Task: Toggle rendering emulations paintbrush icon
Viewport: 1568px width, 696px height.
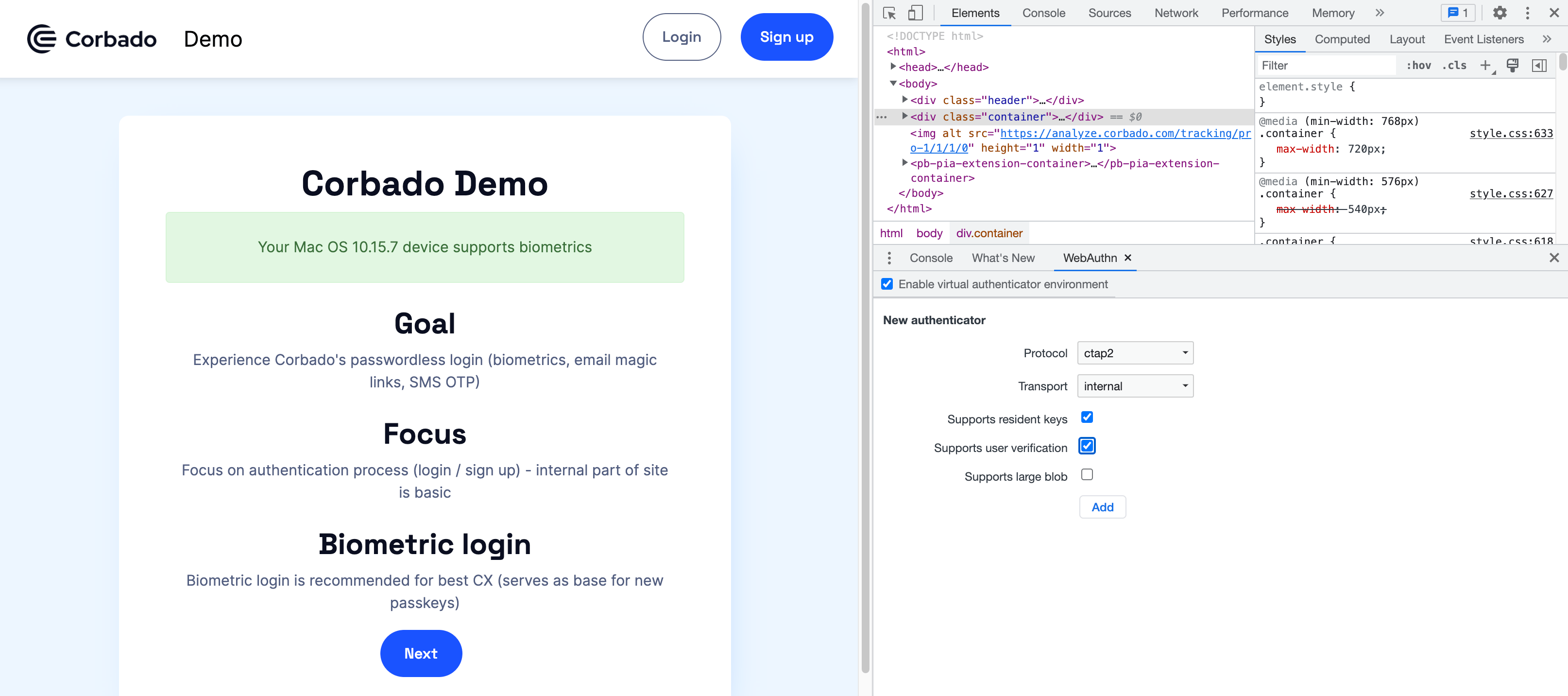Action: tap(1512, 65)
